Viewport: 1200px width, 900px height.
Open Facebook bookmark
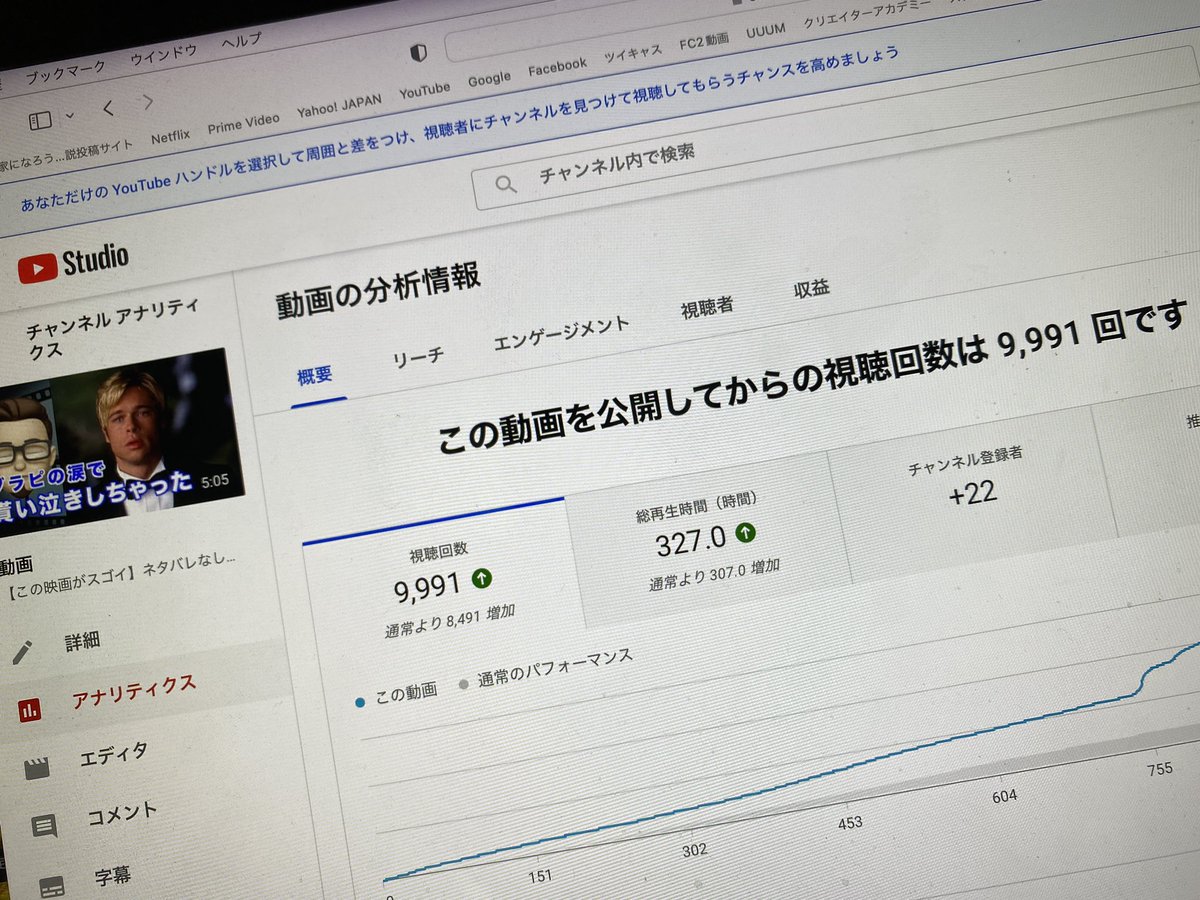click(557, 67)
